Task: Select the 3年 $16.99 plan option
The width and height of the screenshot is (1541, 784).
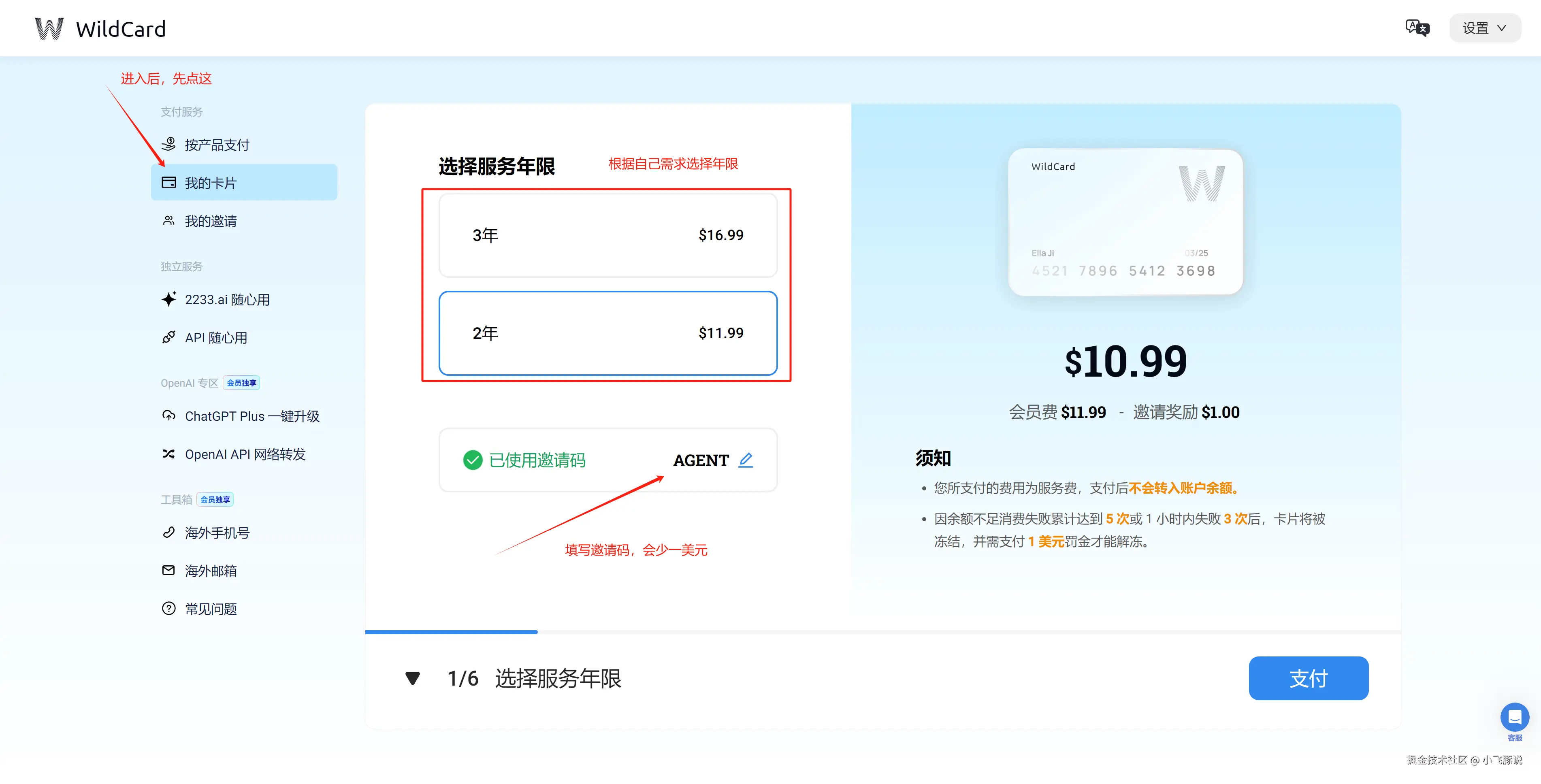Action: pos(608,235)
